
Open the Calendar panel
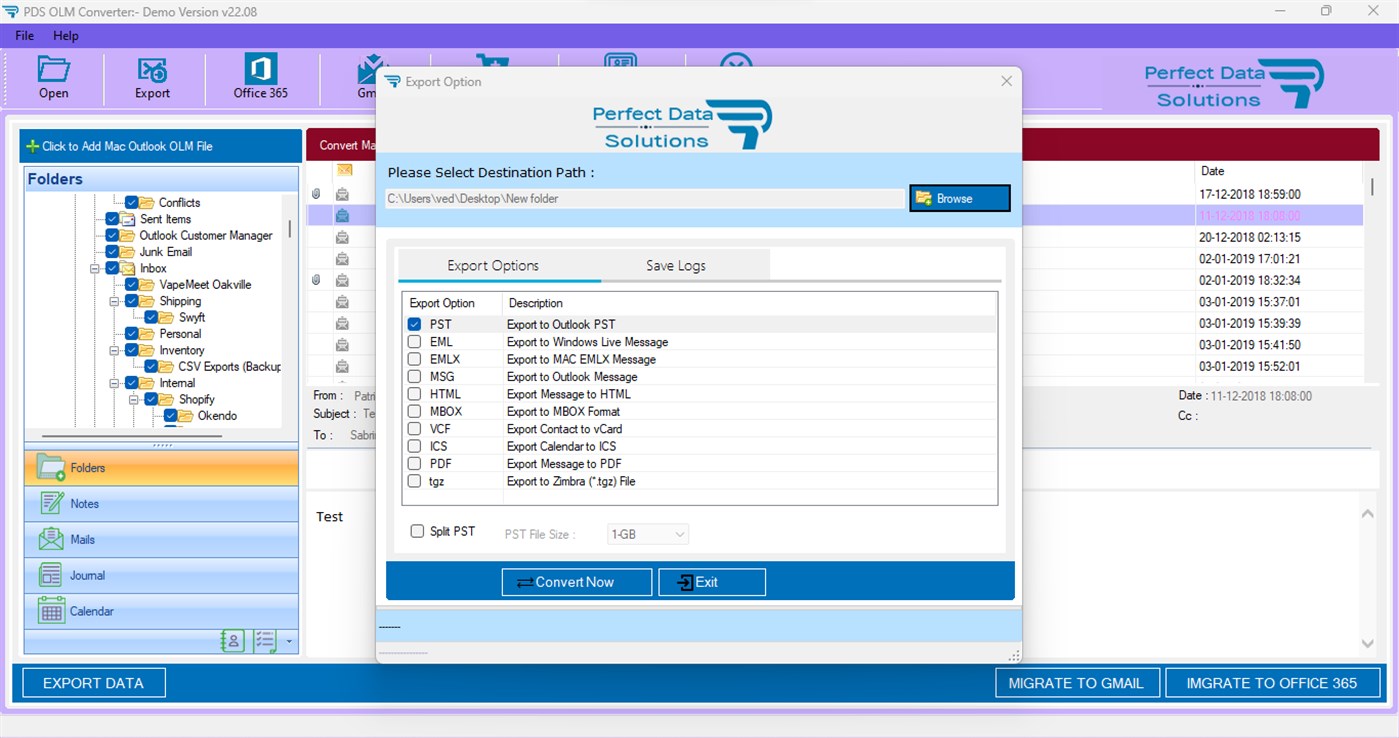(x=160, y=611)
